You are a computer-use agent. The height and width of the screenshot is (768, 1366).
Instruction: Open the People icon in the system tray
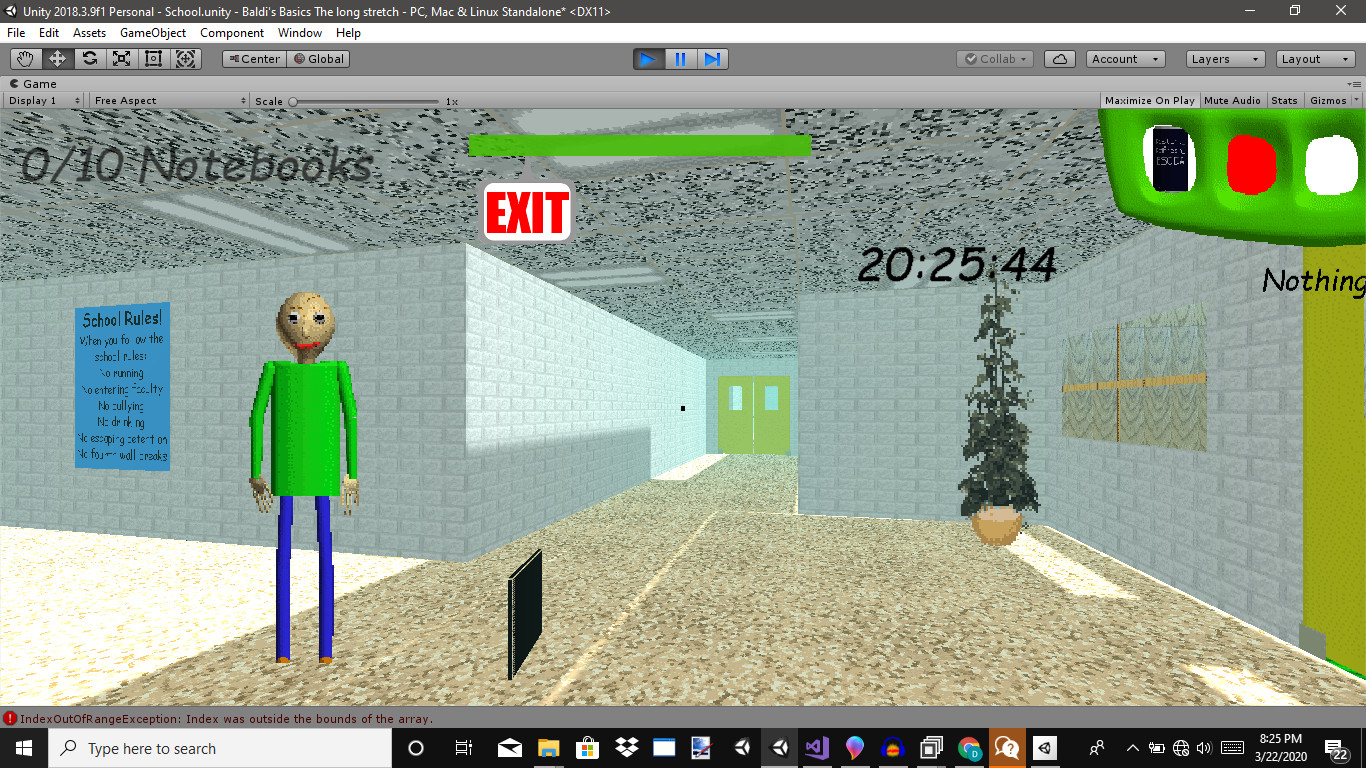pos(1097,748)
